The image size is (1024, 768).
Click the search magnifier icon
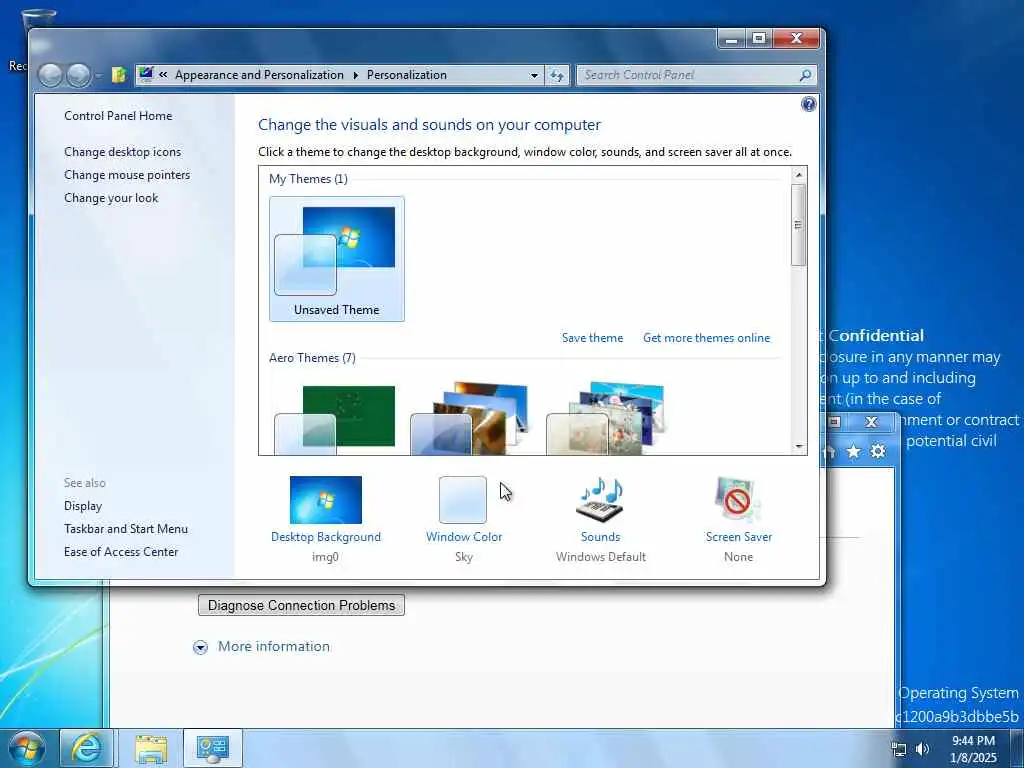[x=805, y=75]
